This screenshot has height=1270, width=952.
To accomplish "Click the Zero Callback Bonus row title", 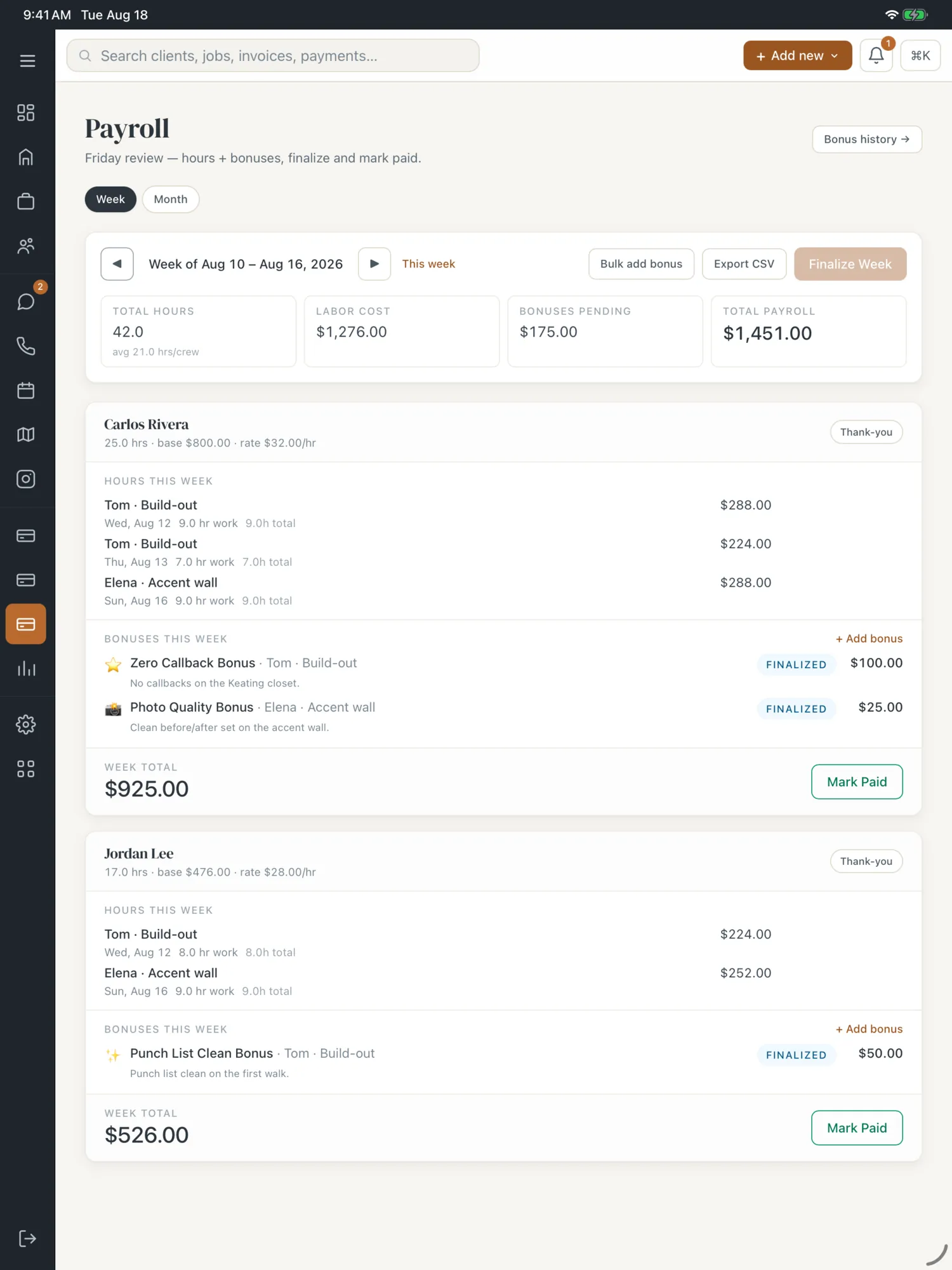I will [x=193, y=663].
